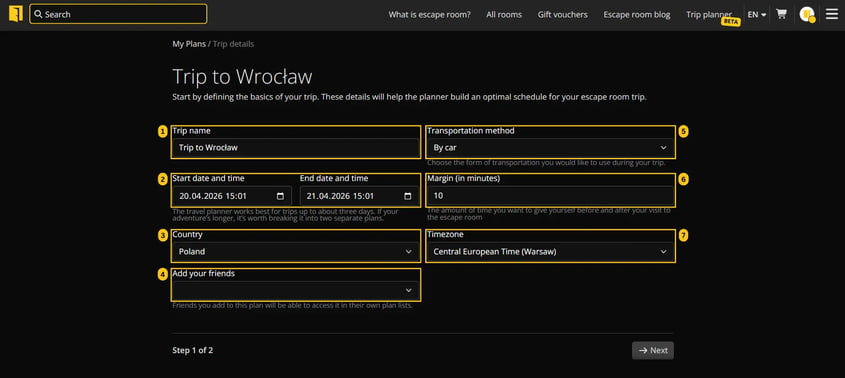Click the yellow door logo icon

16,14
